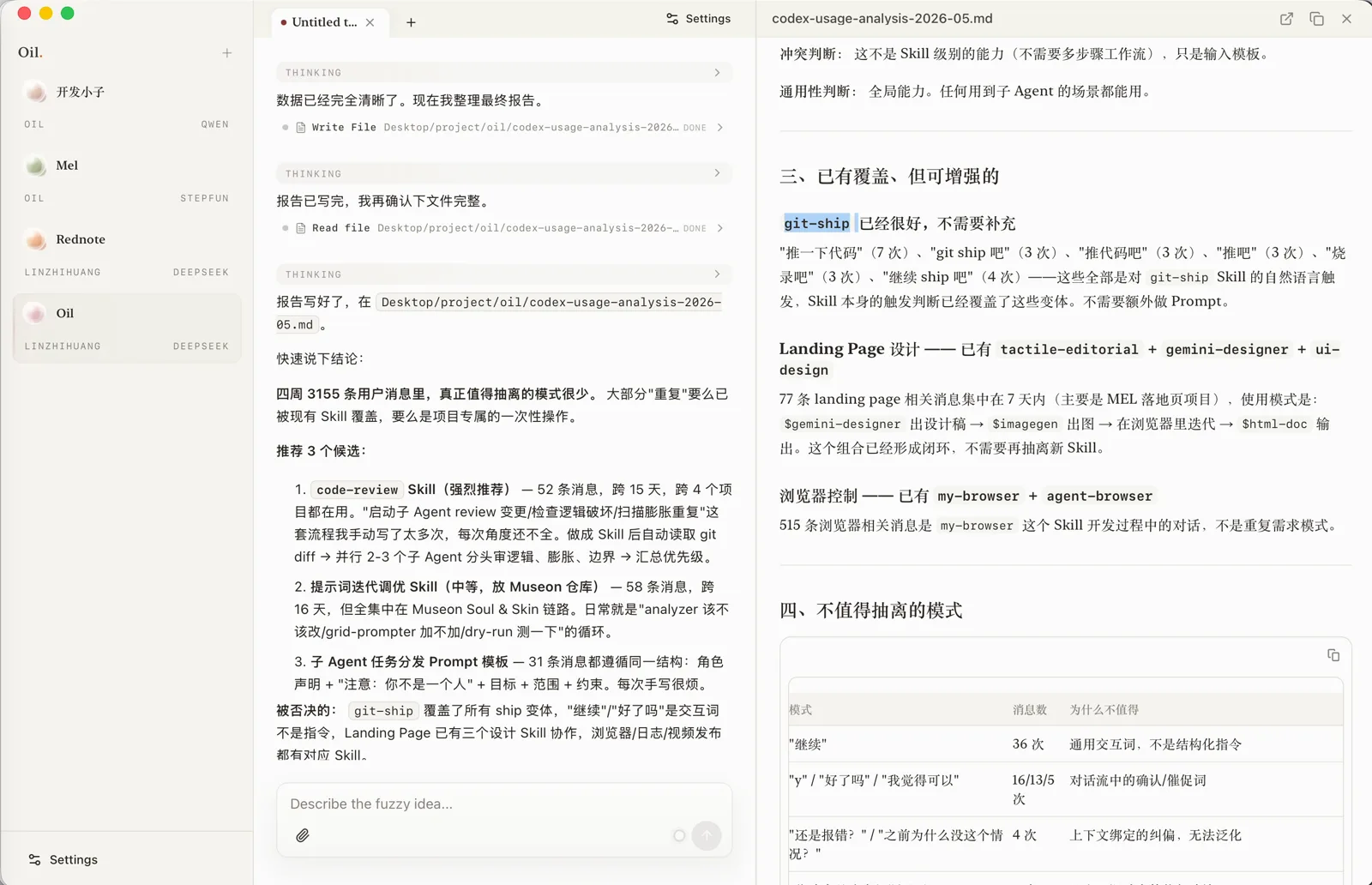Expand the Write File tool call chevron

719,127
